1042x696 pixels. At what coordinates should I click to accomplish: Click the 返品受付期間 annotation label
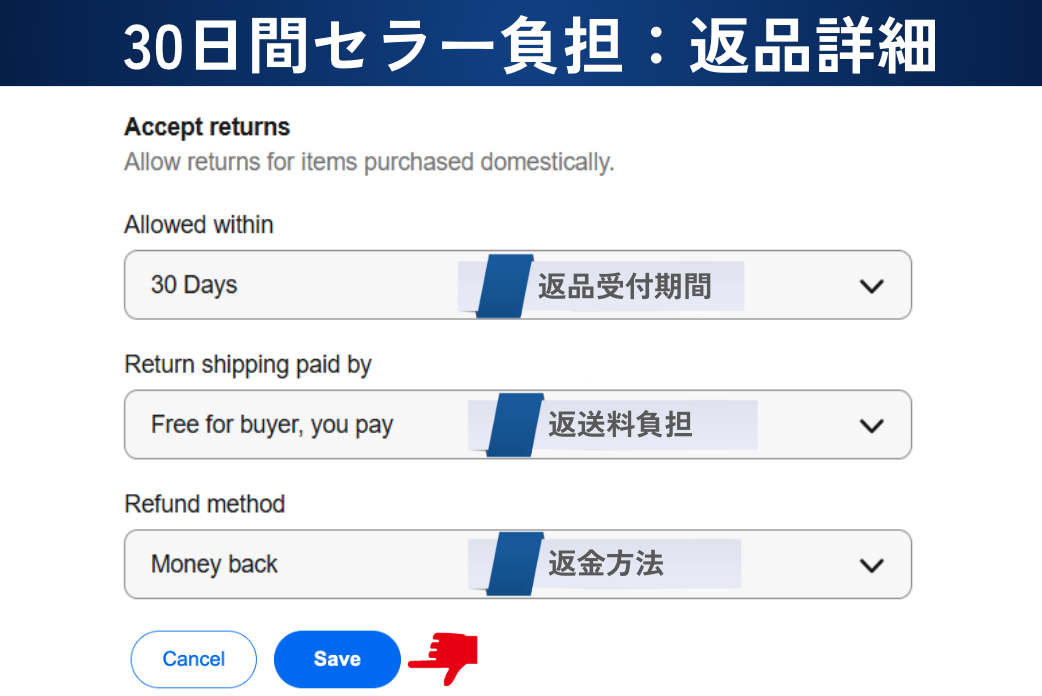coord(625,287)
